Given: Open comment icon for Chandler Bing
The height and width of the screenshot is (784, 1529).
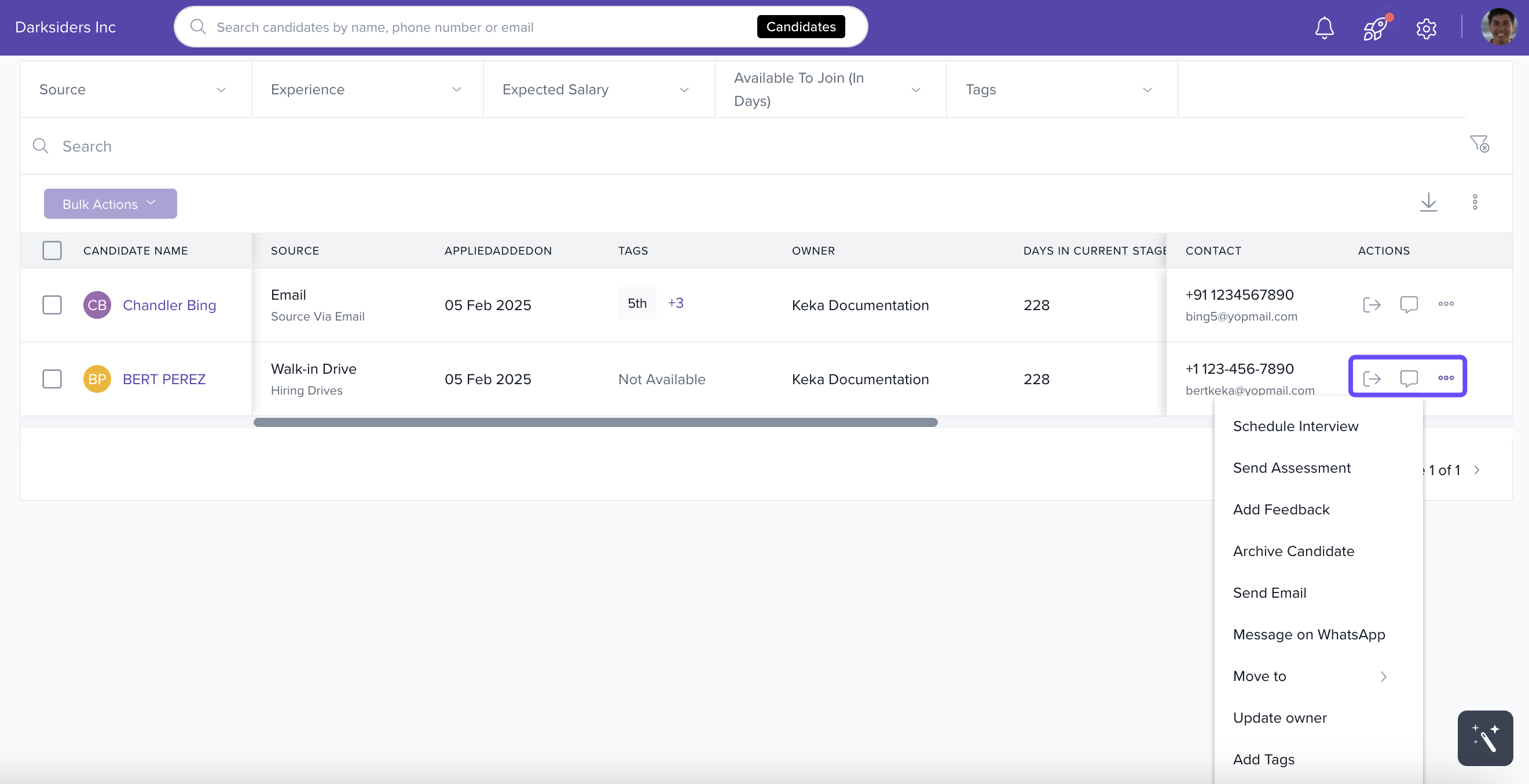Looking at the screenshot, I should pyautogui.click(x=1409, y=305).
